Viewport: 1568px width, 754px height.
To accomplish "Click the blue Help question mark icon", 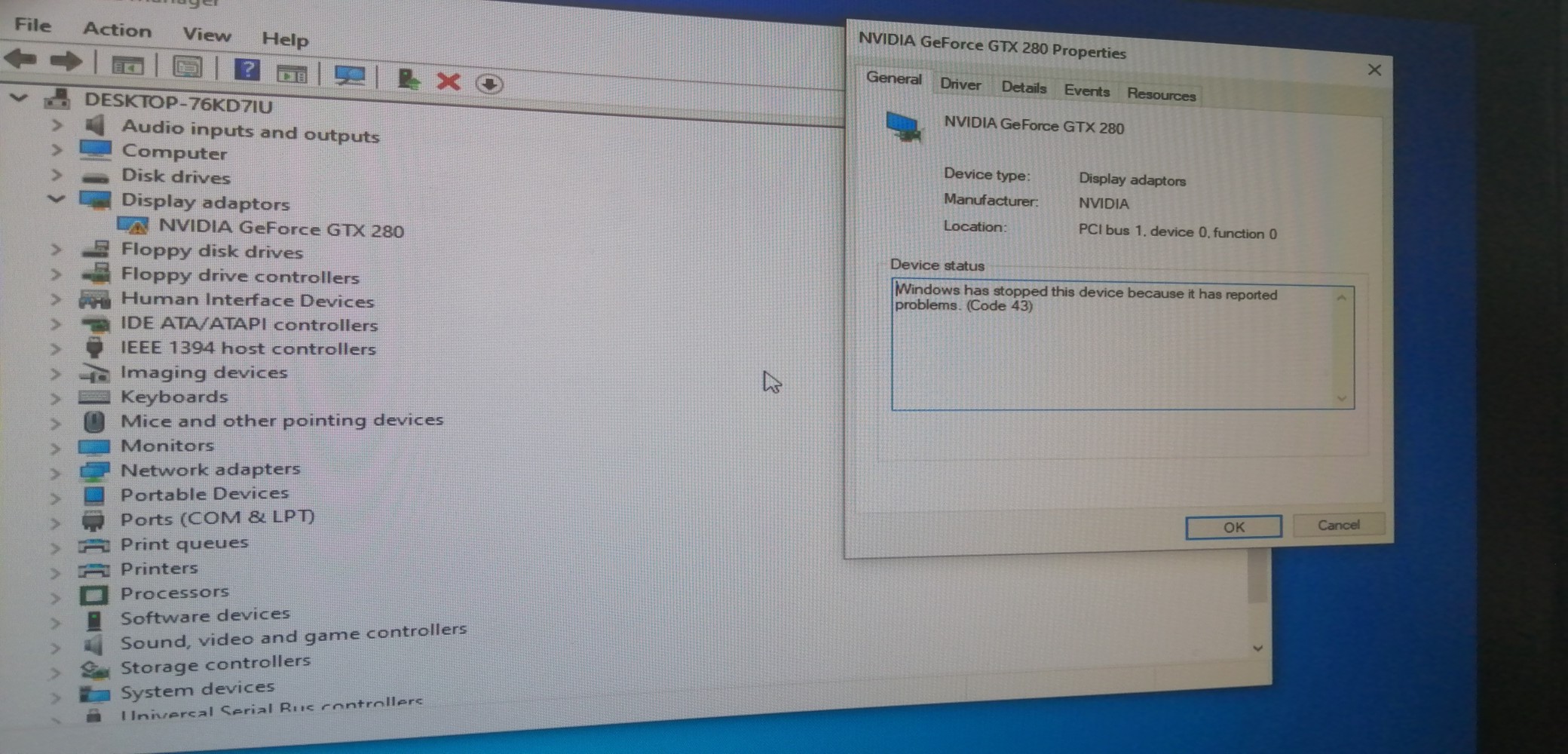I will [x=247, y=70].
